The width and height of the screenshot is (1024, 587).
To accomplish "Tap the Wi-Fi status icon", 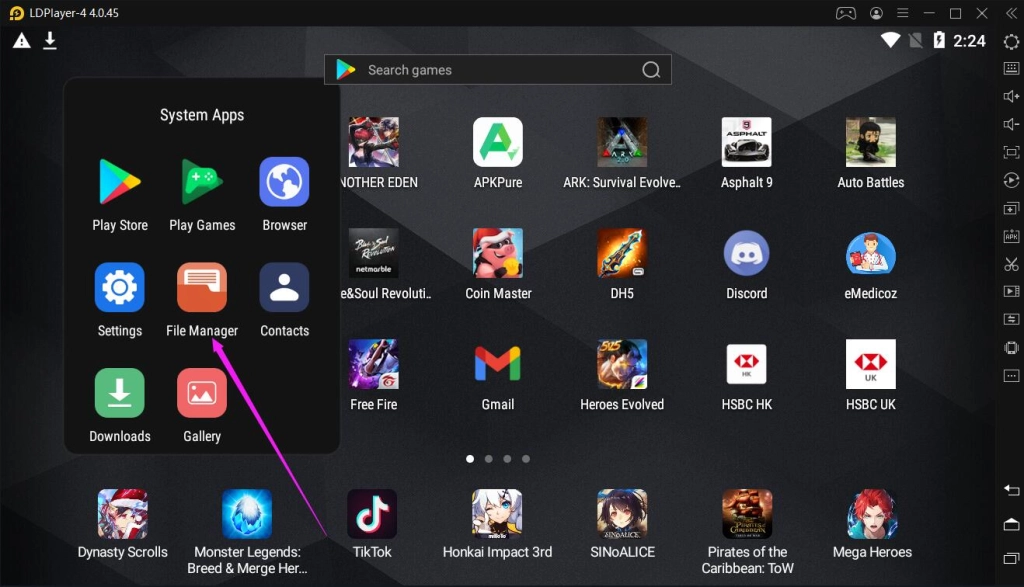I will pyautogui.click(x=890, y=40).
